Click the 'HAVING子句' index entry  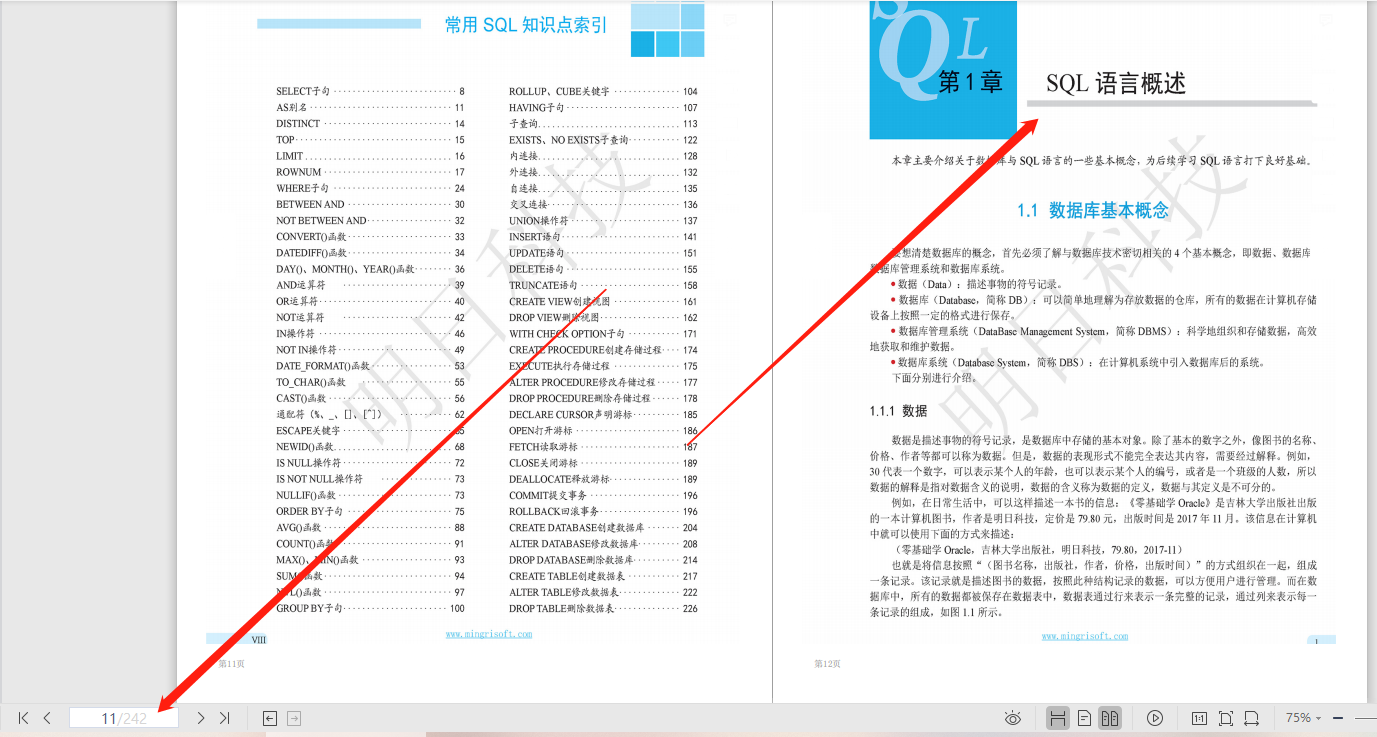(603, 107)
